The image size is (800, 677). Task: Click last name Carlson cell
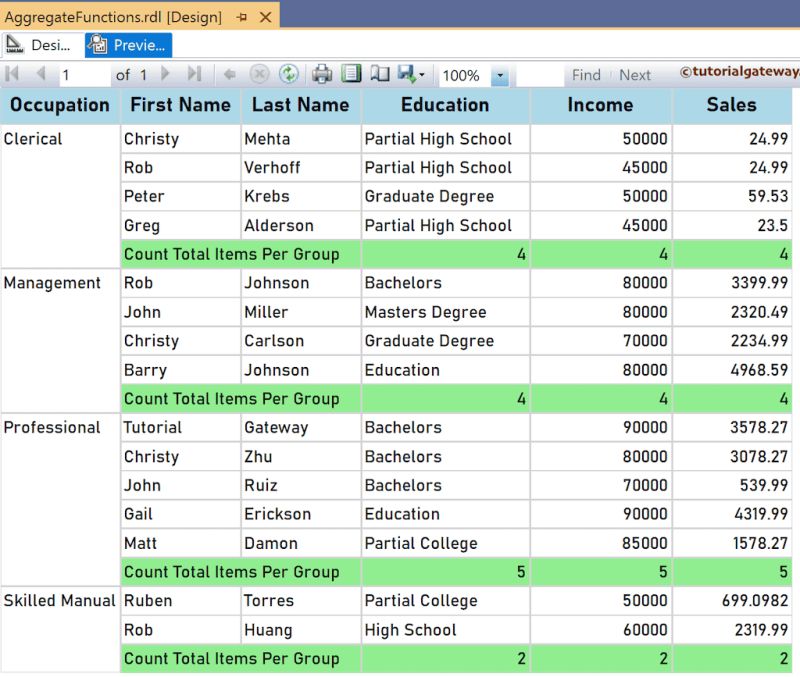301,341
